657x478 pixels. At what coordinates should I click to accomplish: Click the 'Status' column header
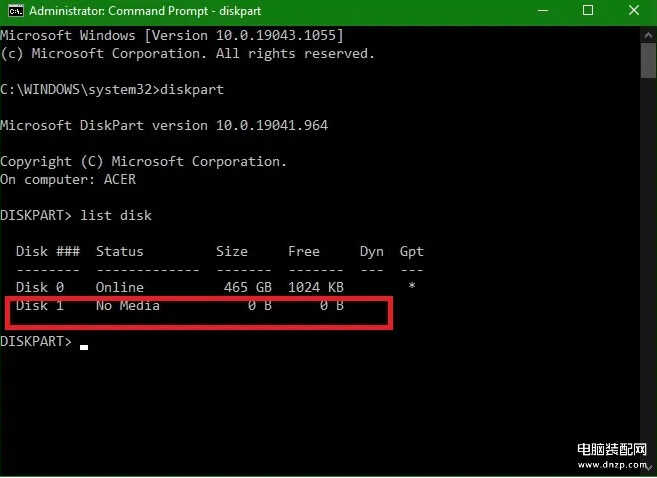(120, 251)
